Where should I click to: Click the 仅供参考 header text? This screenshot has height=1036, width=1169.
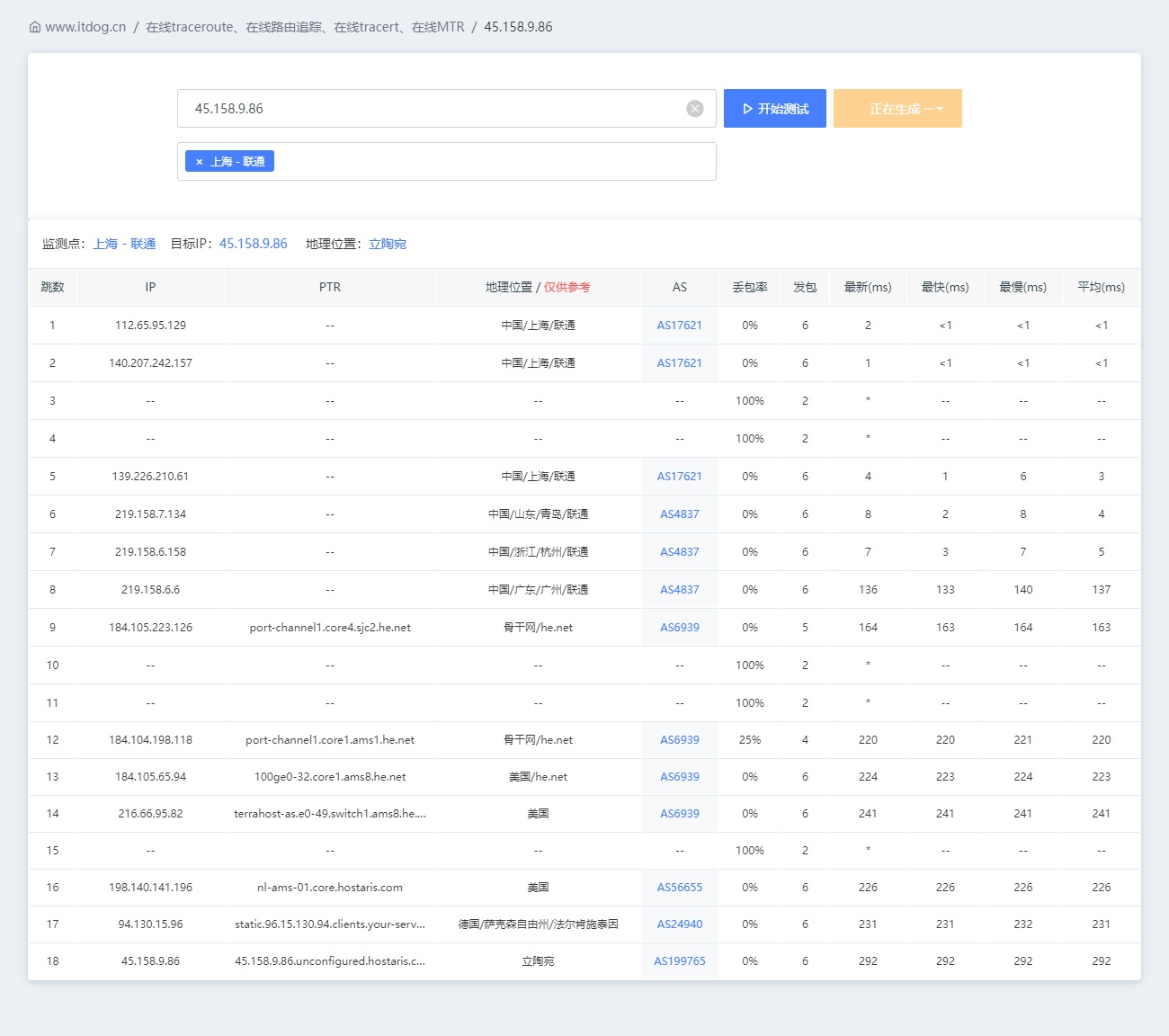click(x=567, y=288)
